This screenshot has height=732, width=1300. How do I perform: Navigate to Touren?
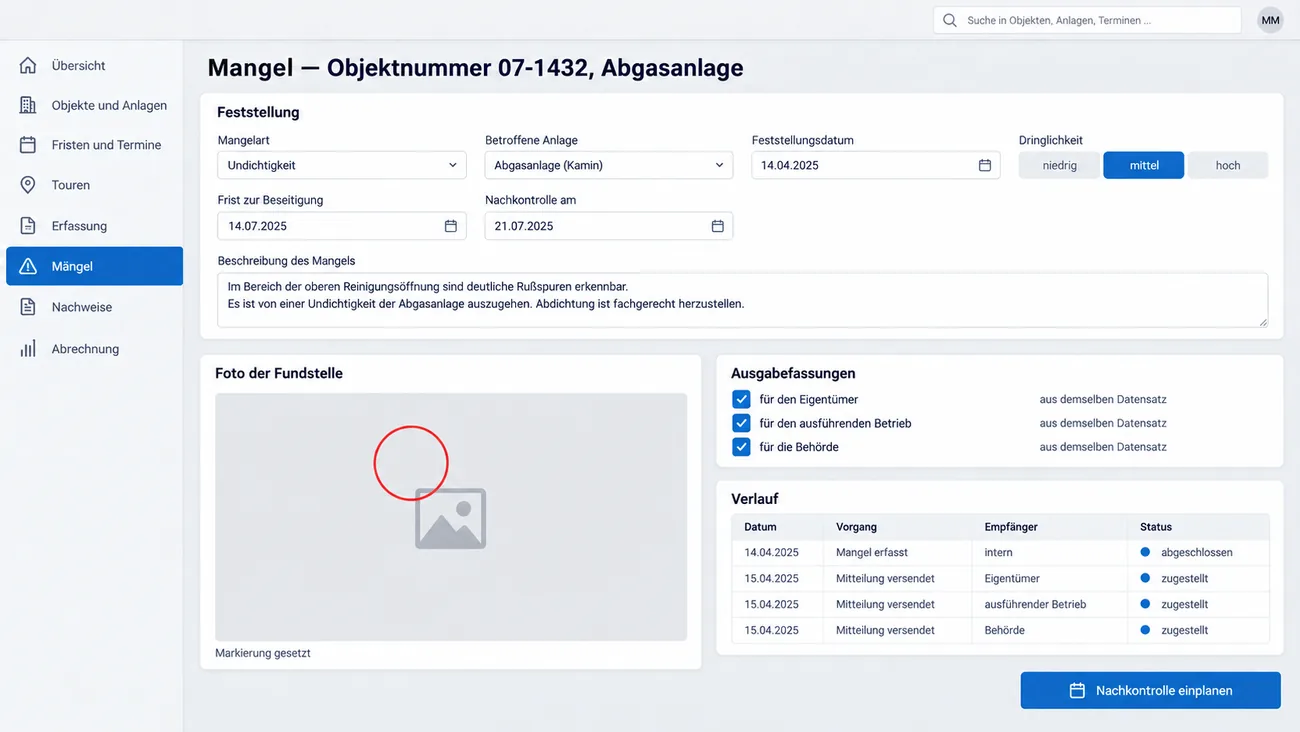94,185
